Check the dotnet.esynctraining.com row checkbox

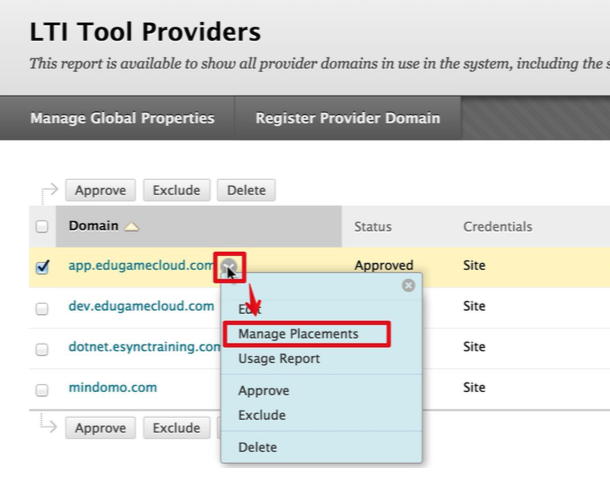42,349
